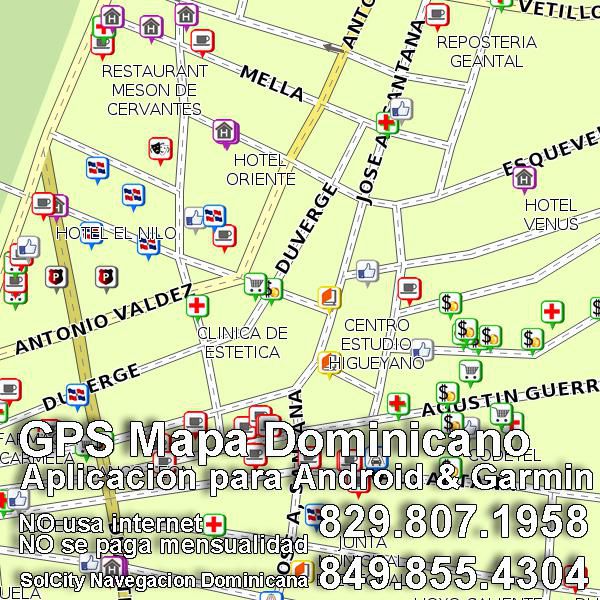Click the rightmost top hotel icon above Mella street
The image size is (600, 600).
tap(186, 16)
